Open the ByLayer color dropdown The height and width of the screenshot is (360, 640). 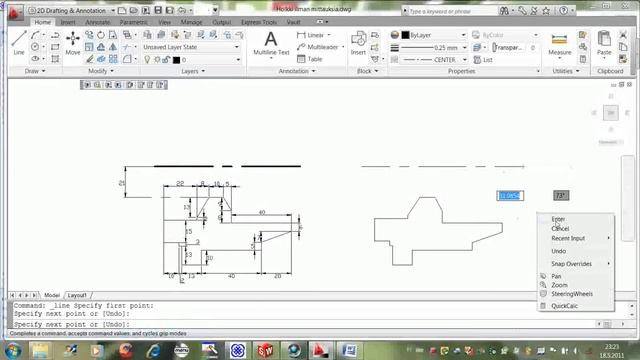pos(463,35)
